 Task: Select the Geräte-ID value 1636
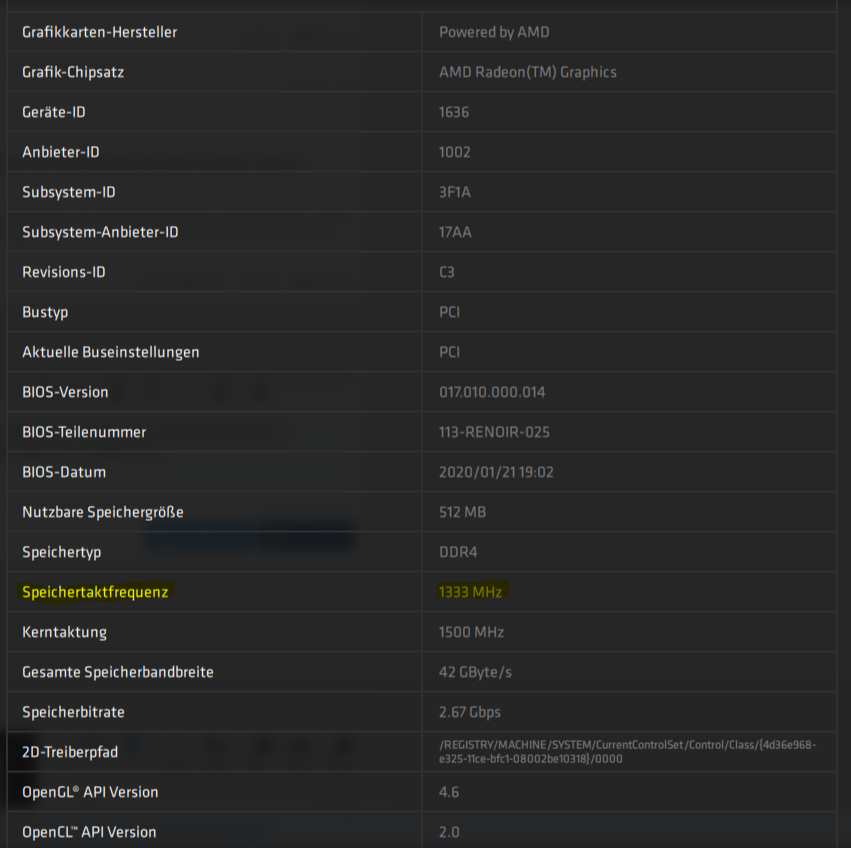tap(454, 112)
